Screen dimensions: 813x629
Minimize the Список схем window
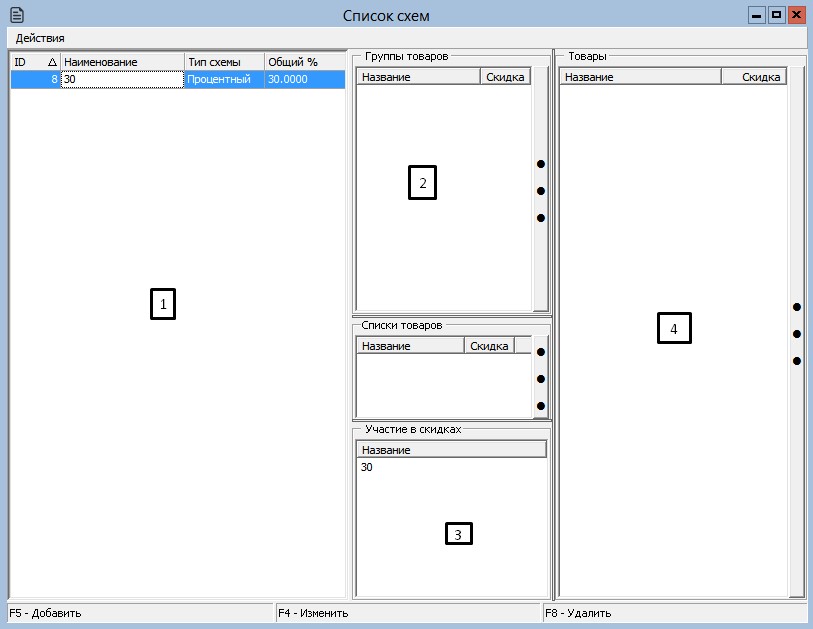click(757, 15)
